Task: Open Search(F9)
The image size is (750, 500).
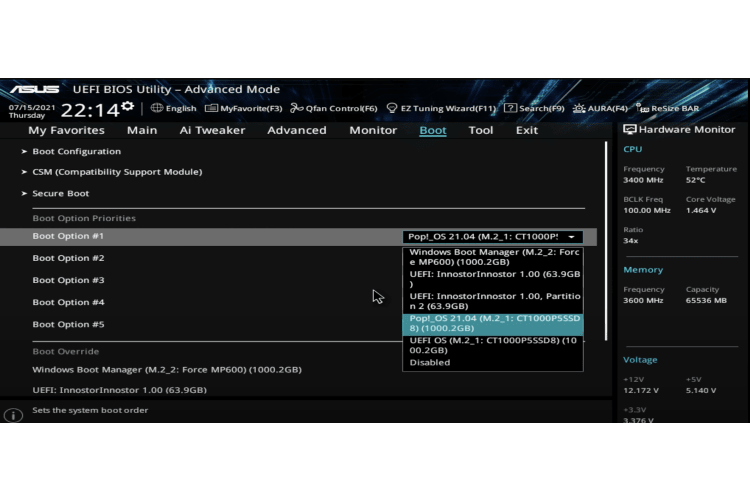Action: click(x=541, y=108)
